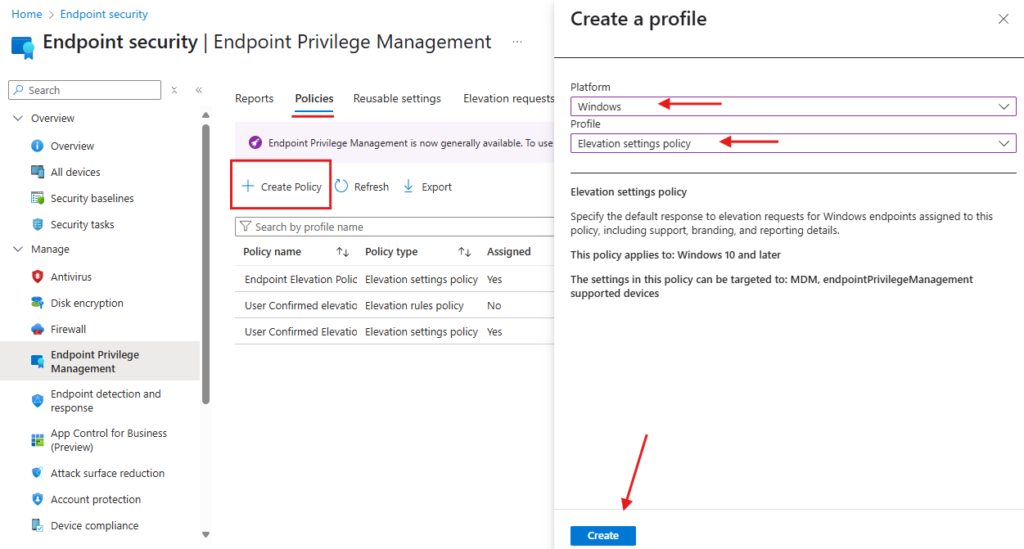
Task: Open Attack surface reduction in sidebar
Action: (107, 473)
